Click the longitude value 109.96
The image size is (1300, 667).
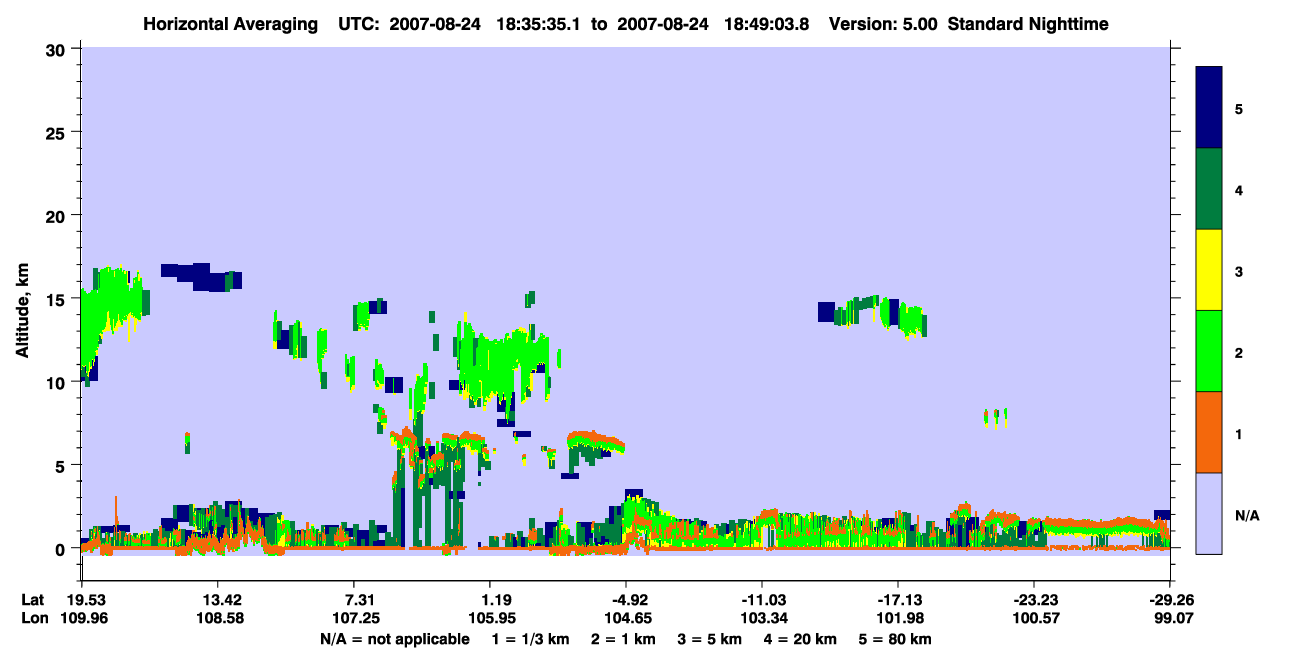82,619
